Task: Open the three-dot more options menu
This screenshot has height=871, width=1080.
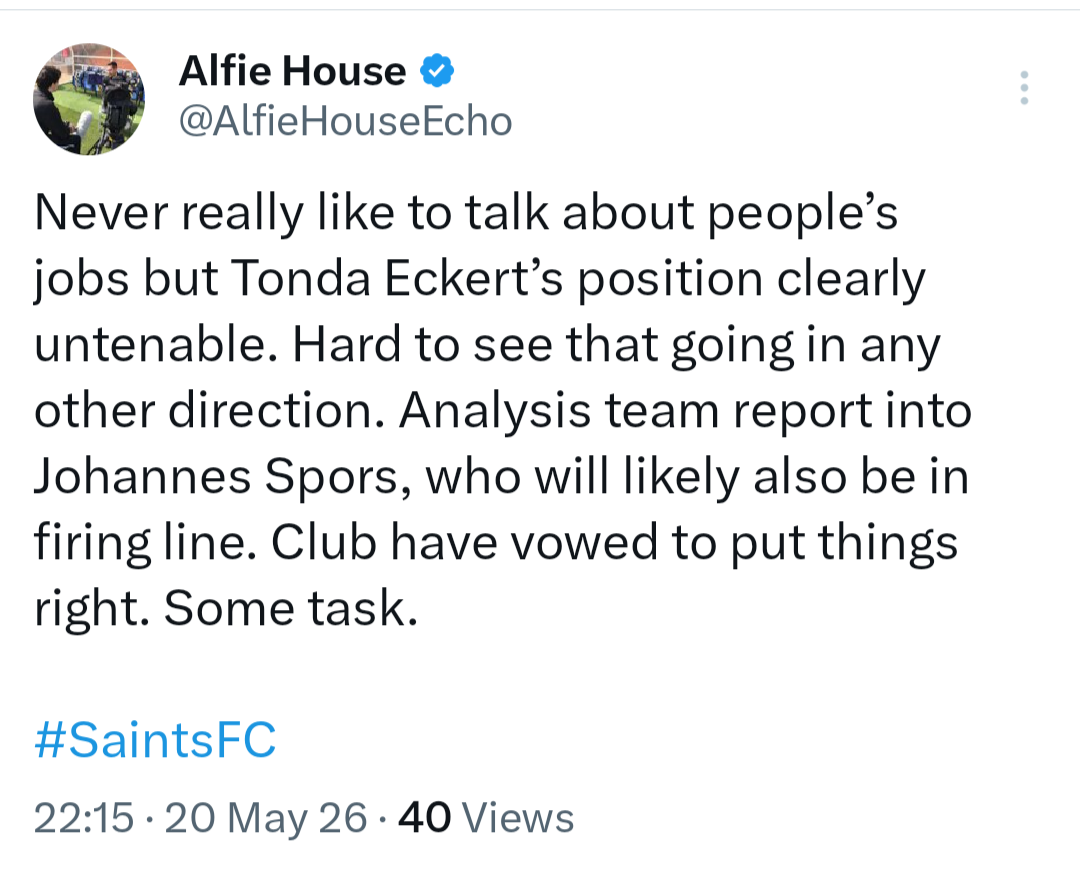Action: point(1024,87)
